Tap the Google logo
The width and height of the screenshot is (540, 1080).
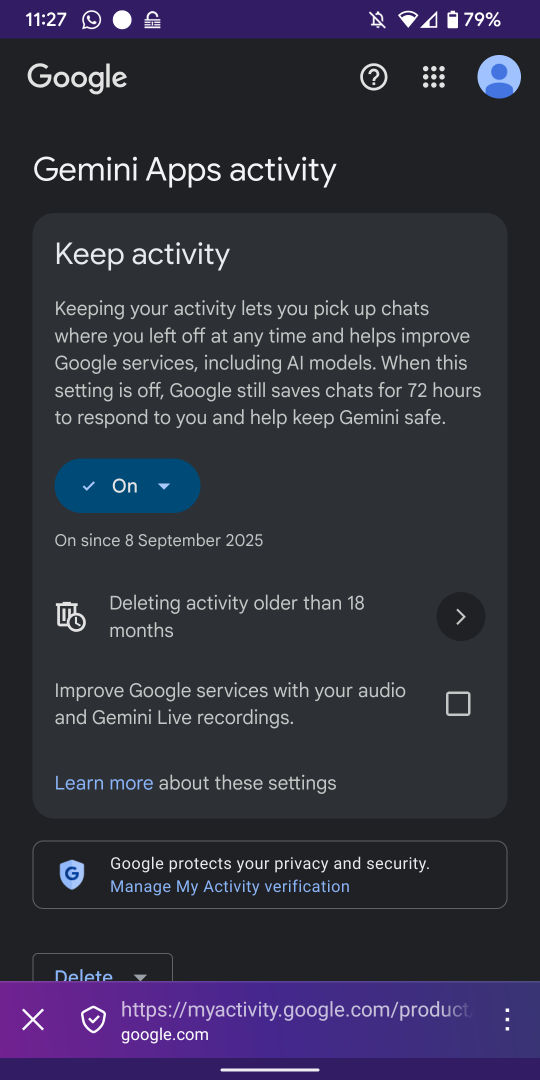pyautogui.click(x=77, y=78)
